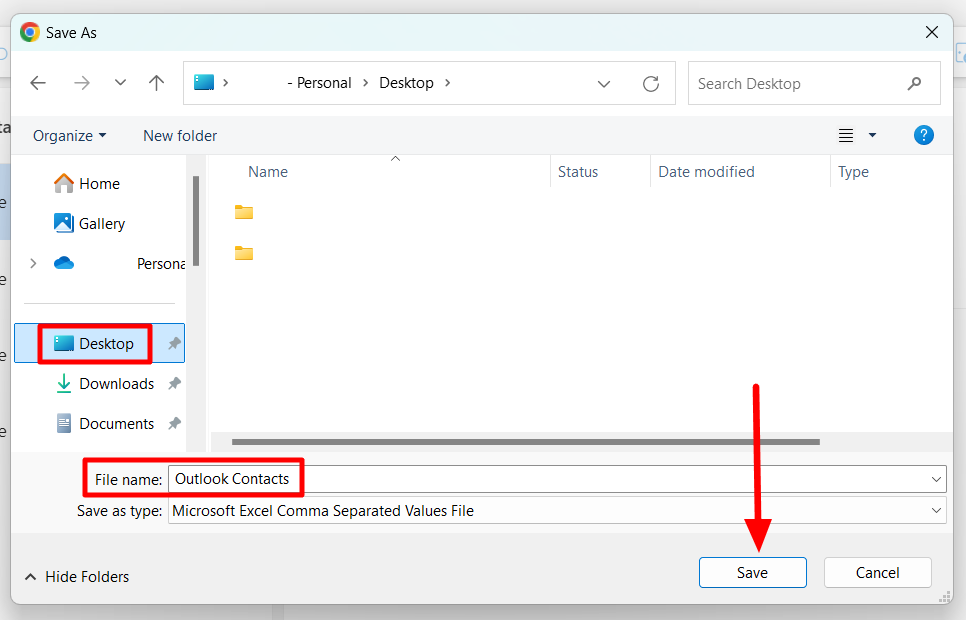Viewport: 966px width, 620px height.
Task: Create a New folder
Action: [x=180, y=136]
